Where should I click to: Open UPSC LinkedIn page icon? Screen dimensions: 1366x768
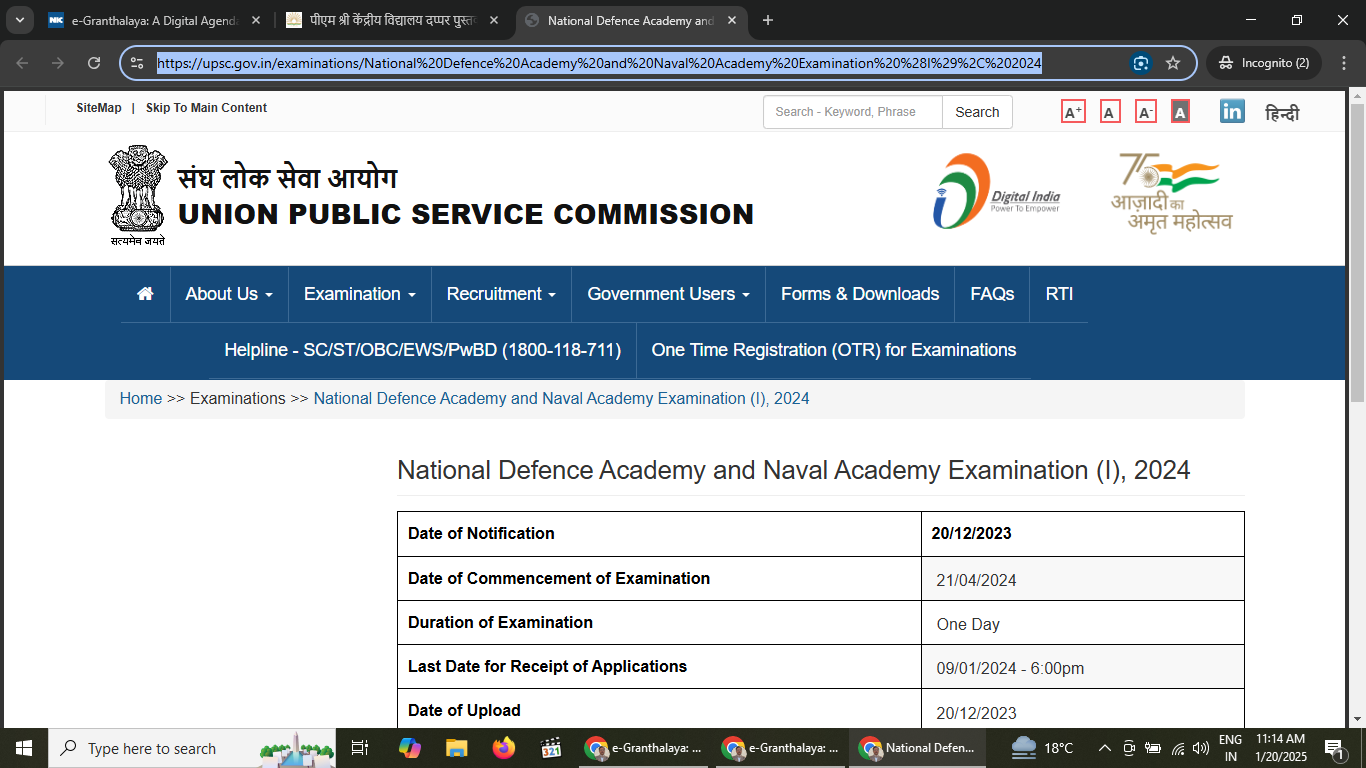click(1232, 111)
